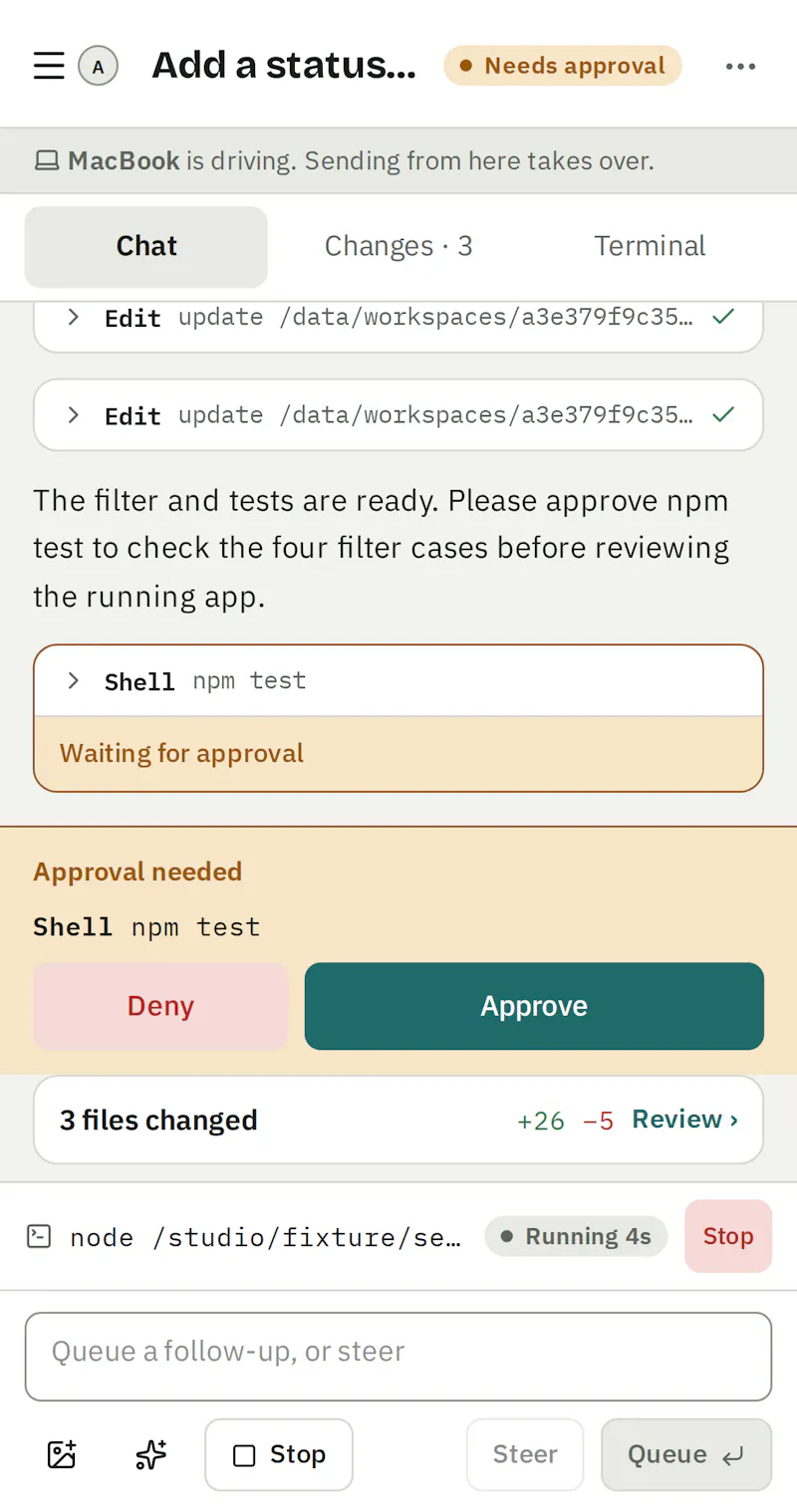The height and width of the screenshot is (1512, 797).
Task: Click the sparkle suggestions icon
Action: (x=150, y=1454)
